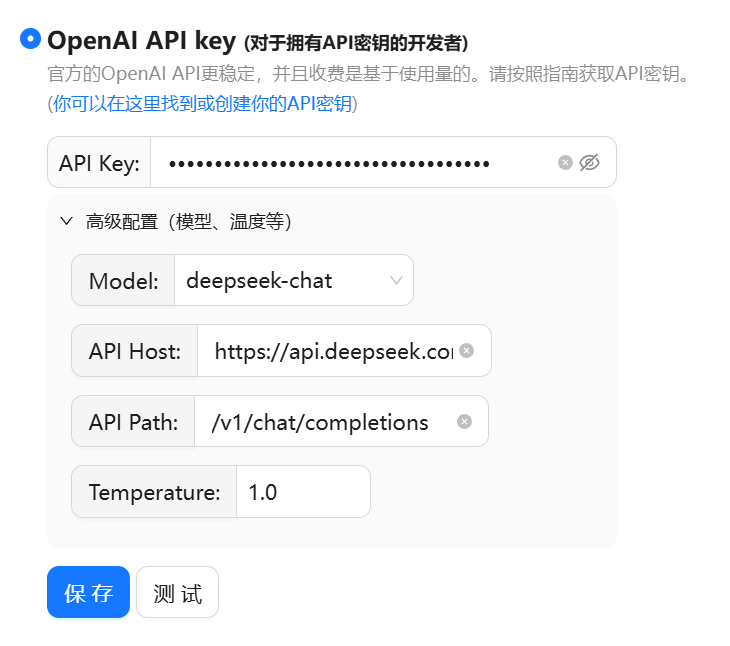730x646 pixels.
Task: Reveal the API key using the eye icon
Action: pos(590,163)
